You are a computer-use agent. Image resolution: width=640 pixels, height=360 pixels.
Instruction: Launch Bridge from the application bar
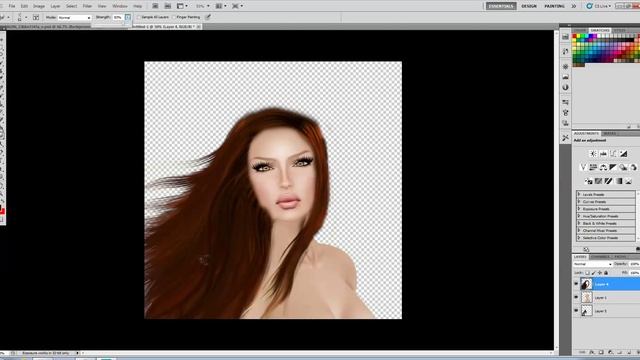tap(155, 6)
